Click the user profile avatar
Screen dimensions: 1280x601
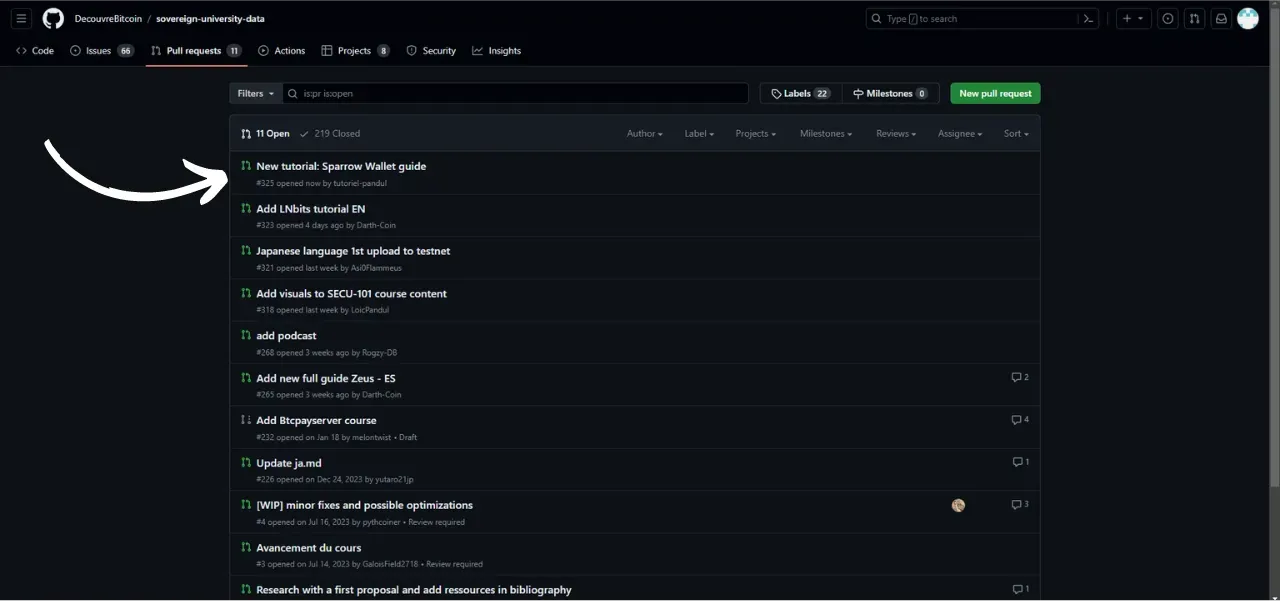1247,18
